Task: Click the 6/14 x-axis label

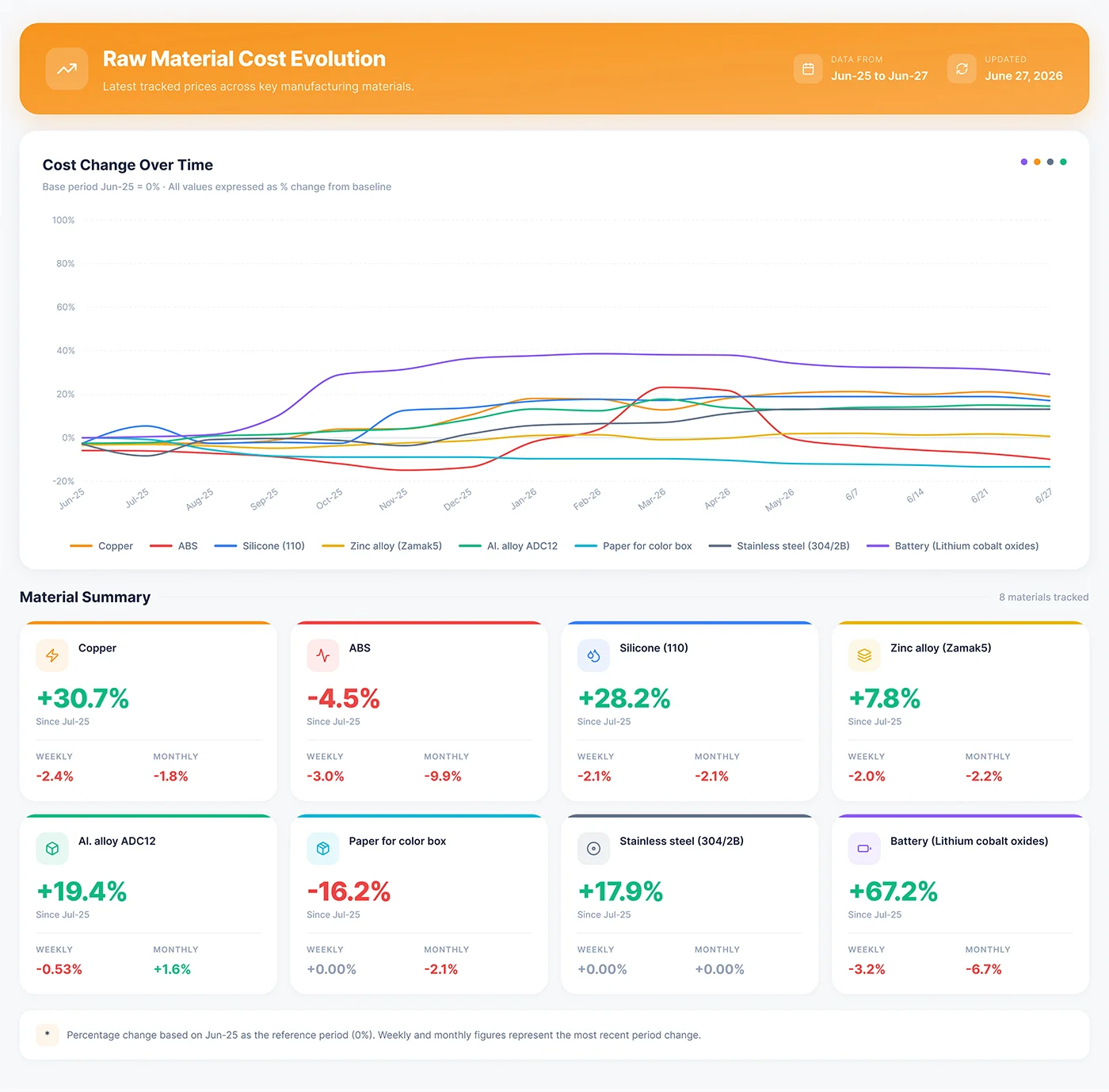Action: pos(915,496)
